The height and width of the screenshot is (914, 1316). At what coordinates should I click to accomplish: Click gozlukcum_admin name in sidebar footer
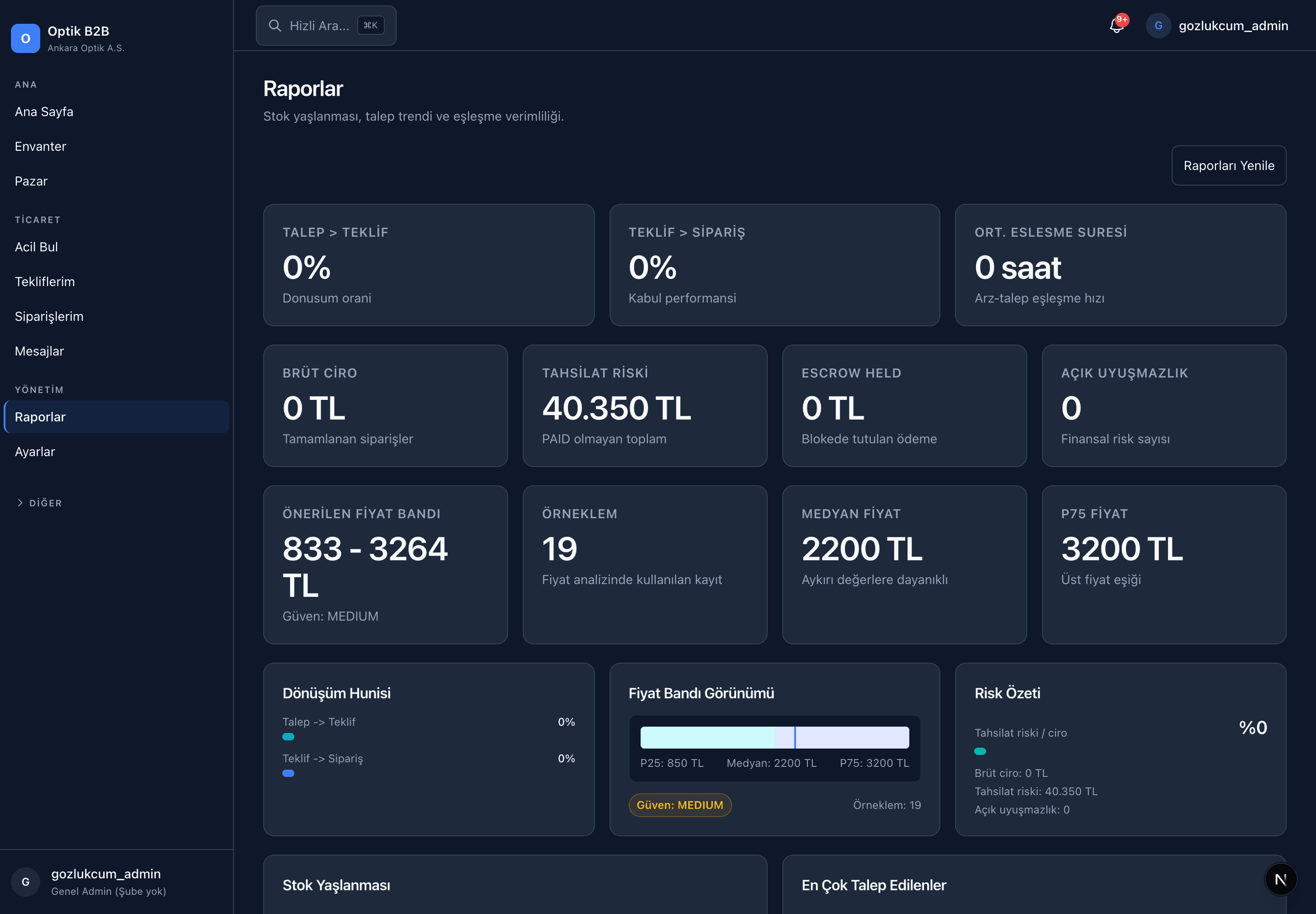tap(106, 874)
